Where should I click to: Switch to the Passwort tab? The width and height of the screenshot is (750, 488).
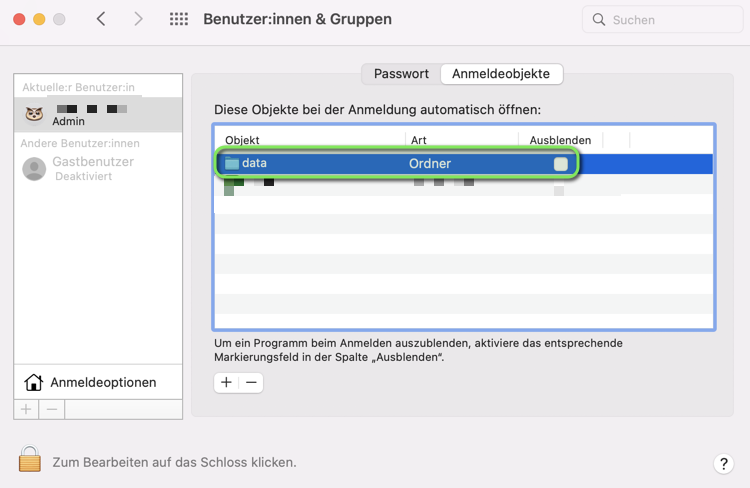tap(401, 74)
